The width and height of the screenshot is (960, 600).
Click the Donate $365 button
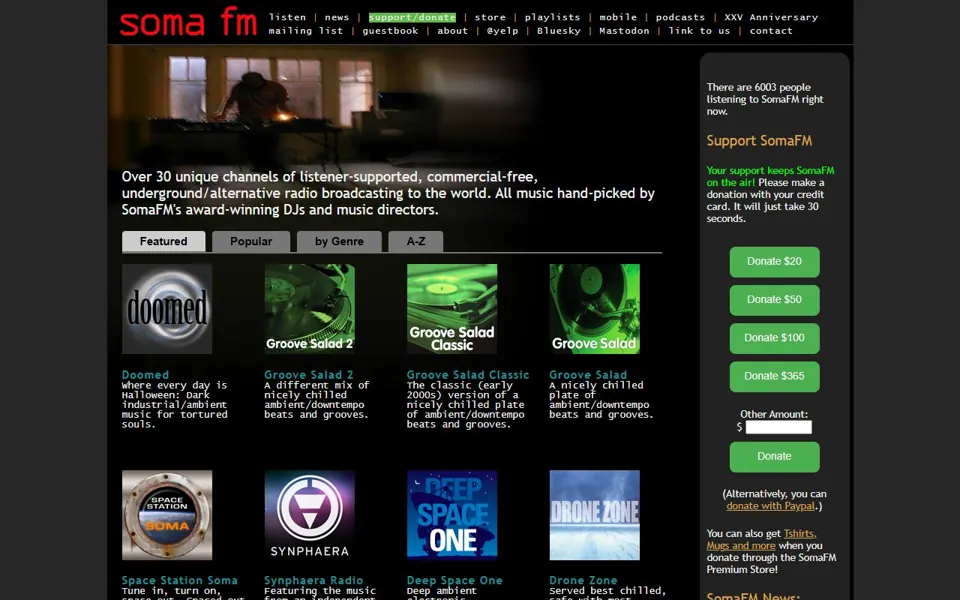[774, 376]
